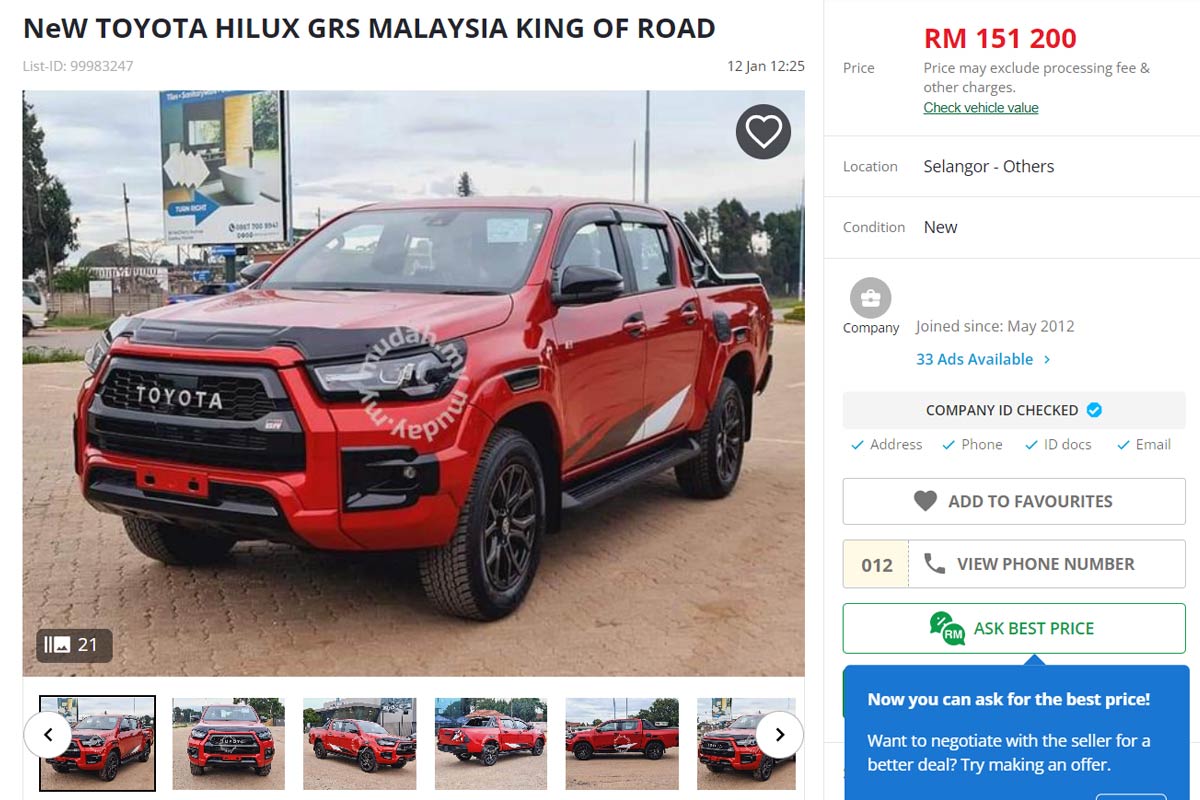Show the previous thumbnails with the left arrow
Image resolution: width=1200 pixels, height=800 pixels.
click(48, 735)
